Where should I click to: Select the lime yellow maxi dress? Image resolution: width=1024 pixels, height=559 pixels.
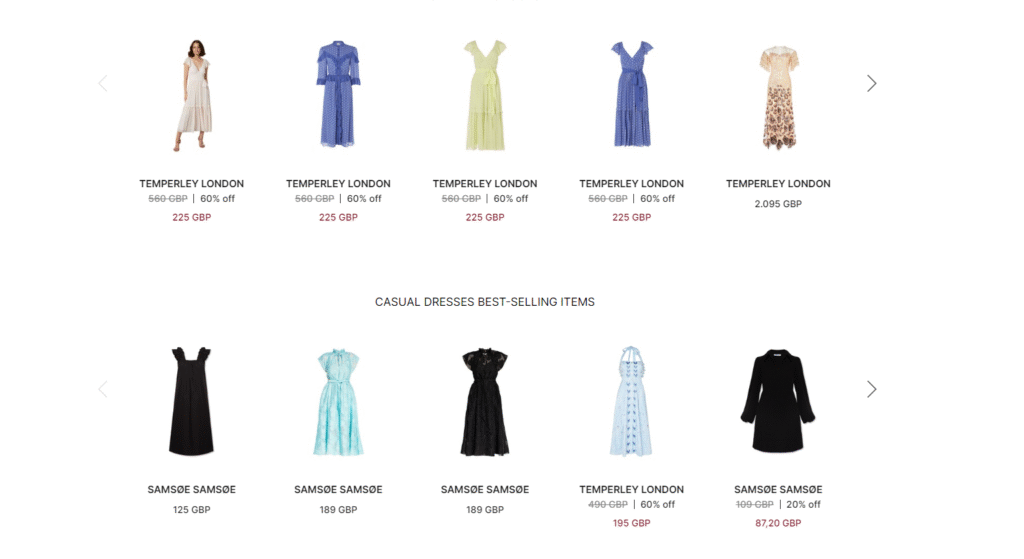(485, 95)
